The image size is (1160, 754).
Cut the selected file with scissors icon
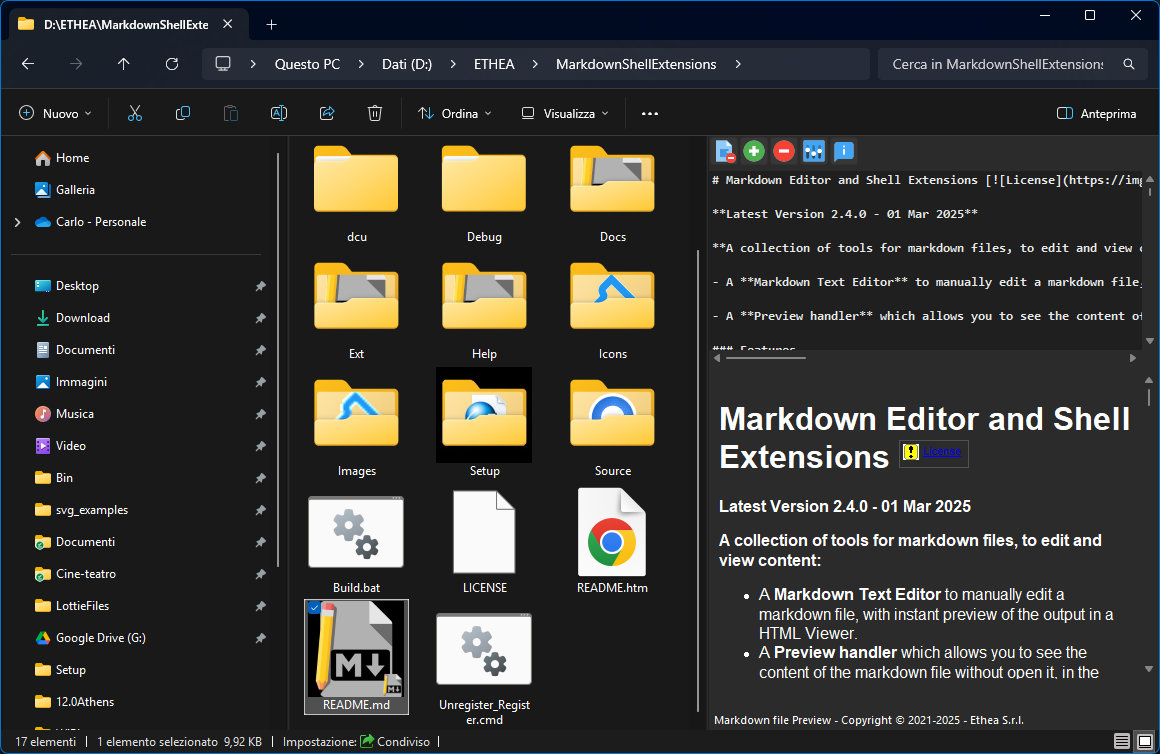135,113
